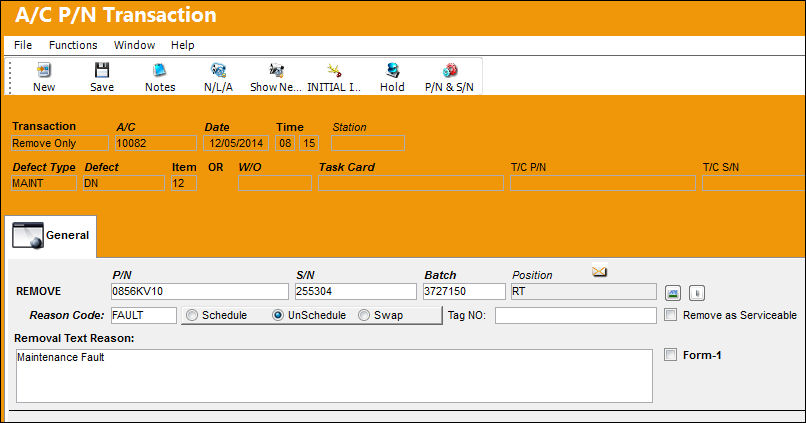Click the Time minute field showing 15
The image size is (806, 423).
(x=309, y=143)
